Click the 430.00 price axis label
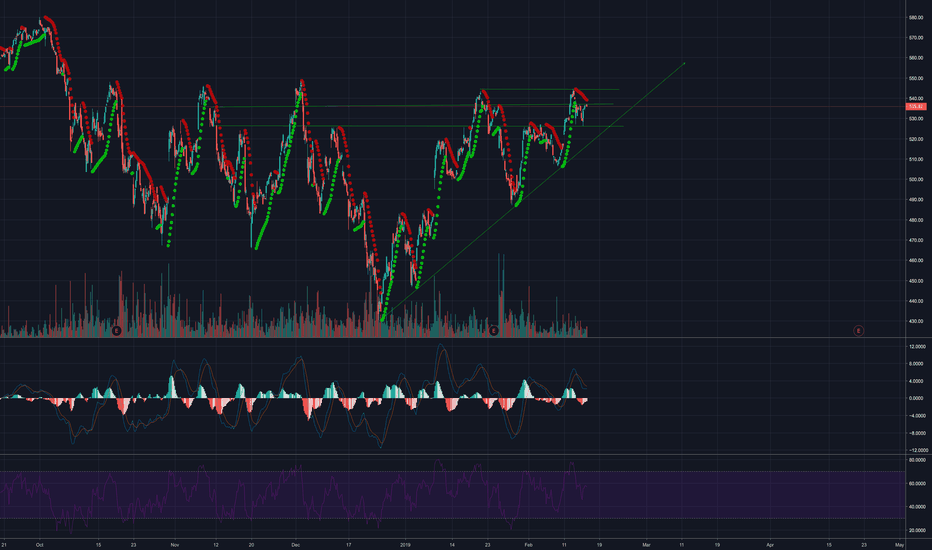Screen dimensions: 932x550 (x=916, y=322)
